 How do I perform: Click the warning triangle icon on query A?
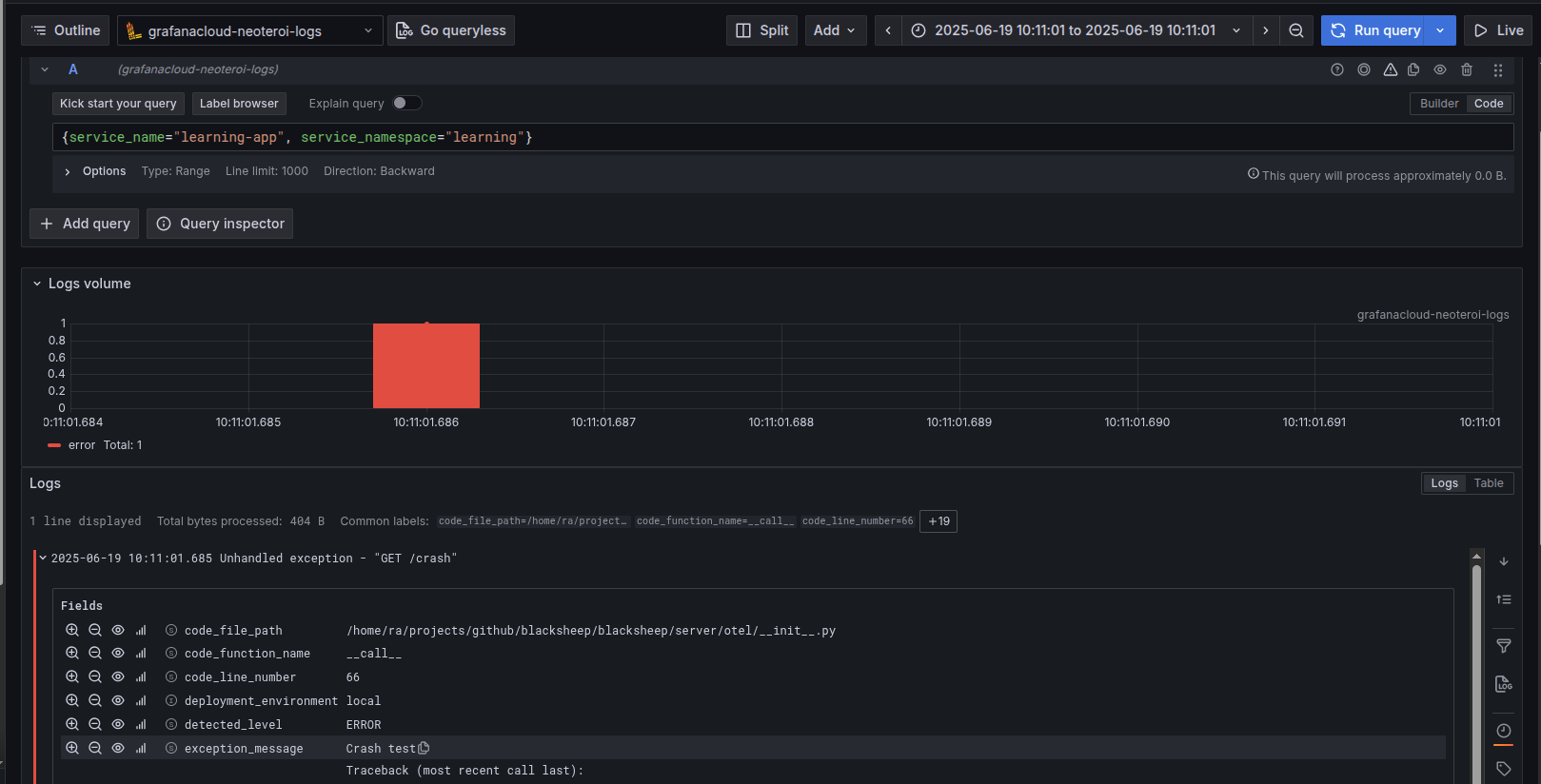click(1391, 69)
